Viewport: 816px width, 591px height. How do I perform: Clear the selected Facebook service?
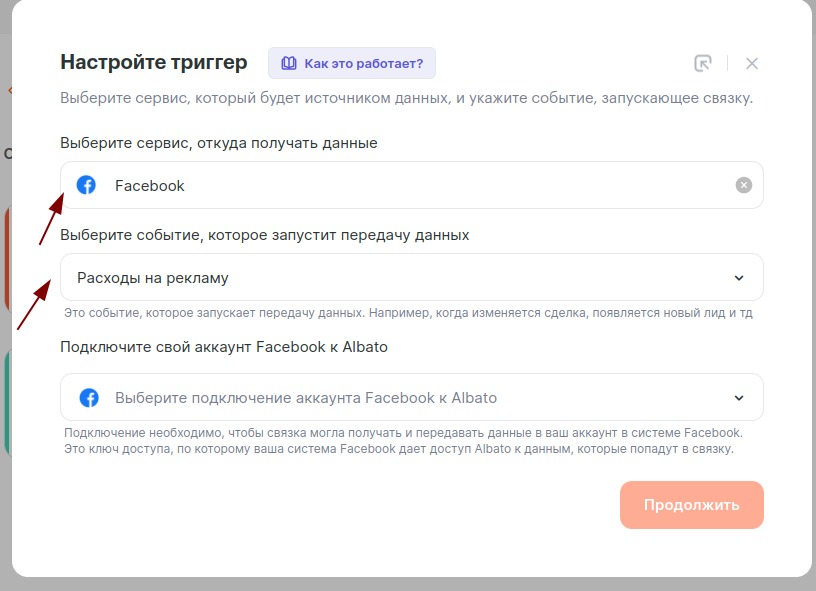(x=743, y=185)
